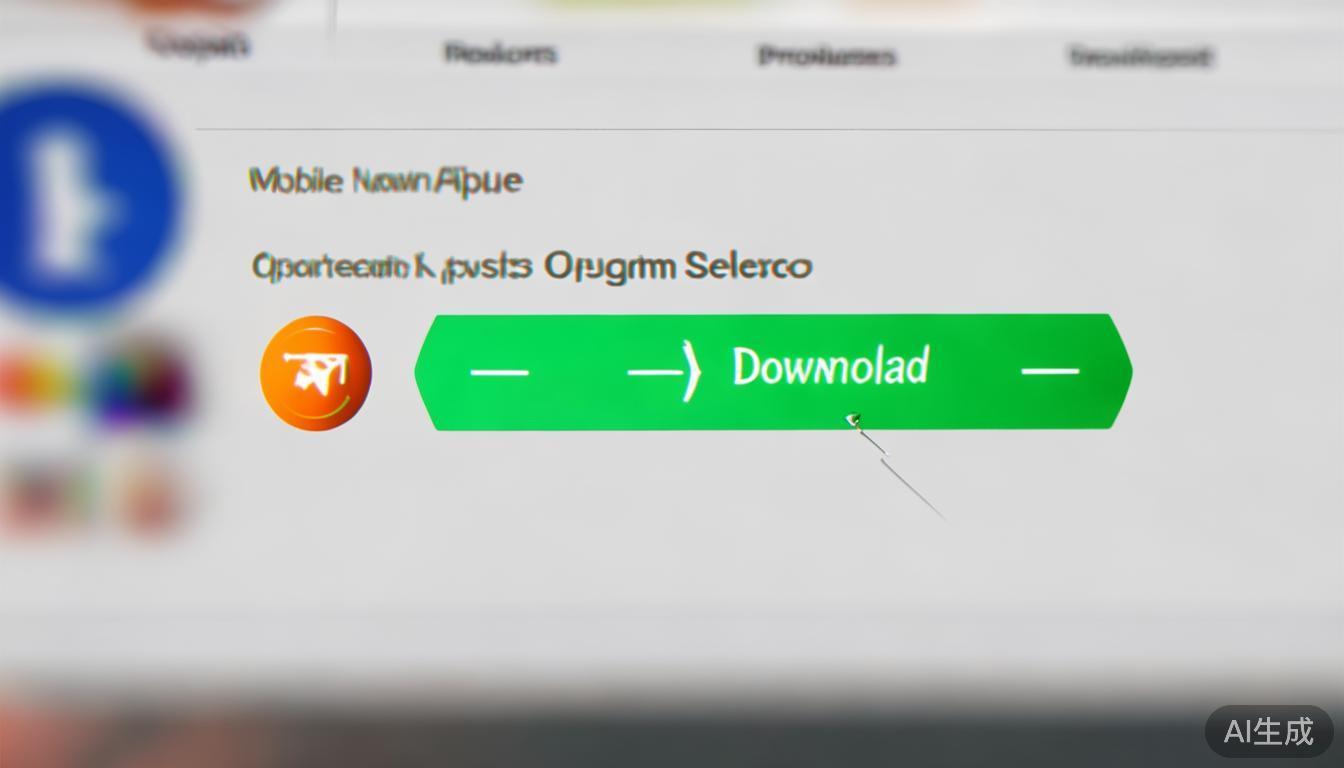Click the arrow icon inside the Download button
Image resolution: width=1344 pixels, height=768 pixels.
(662, 371)
